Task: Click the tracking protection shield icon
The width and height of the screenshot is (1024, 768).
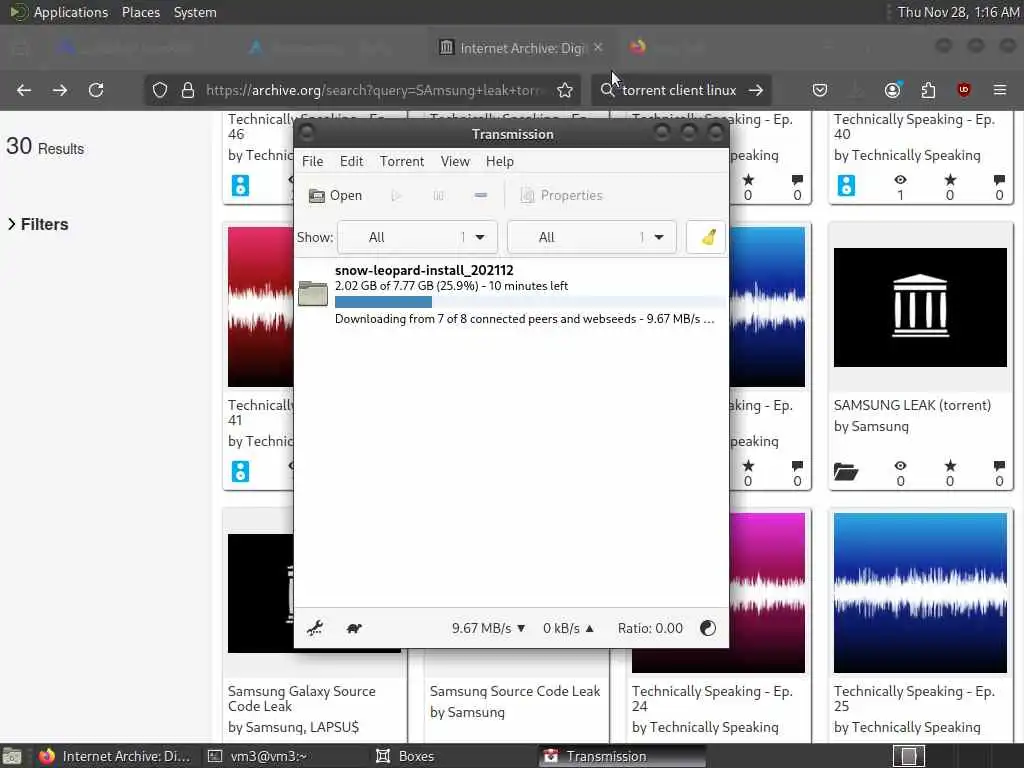Action: point(160,90)
